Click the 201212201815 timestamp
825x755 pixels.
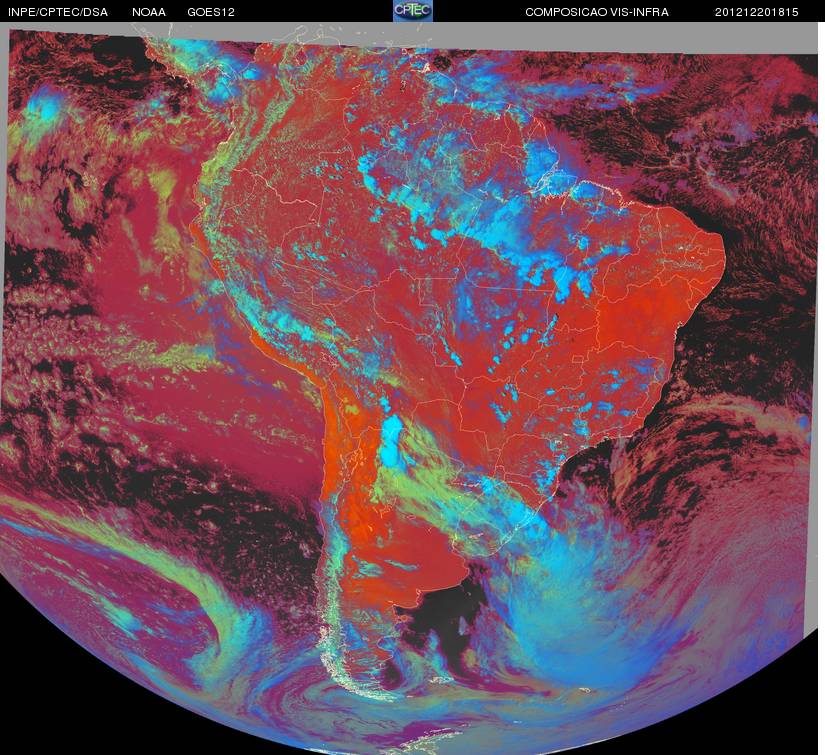757,12
